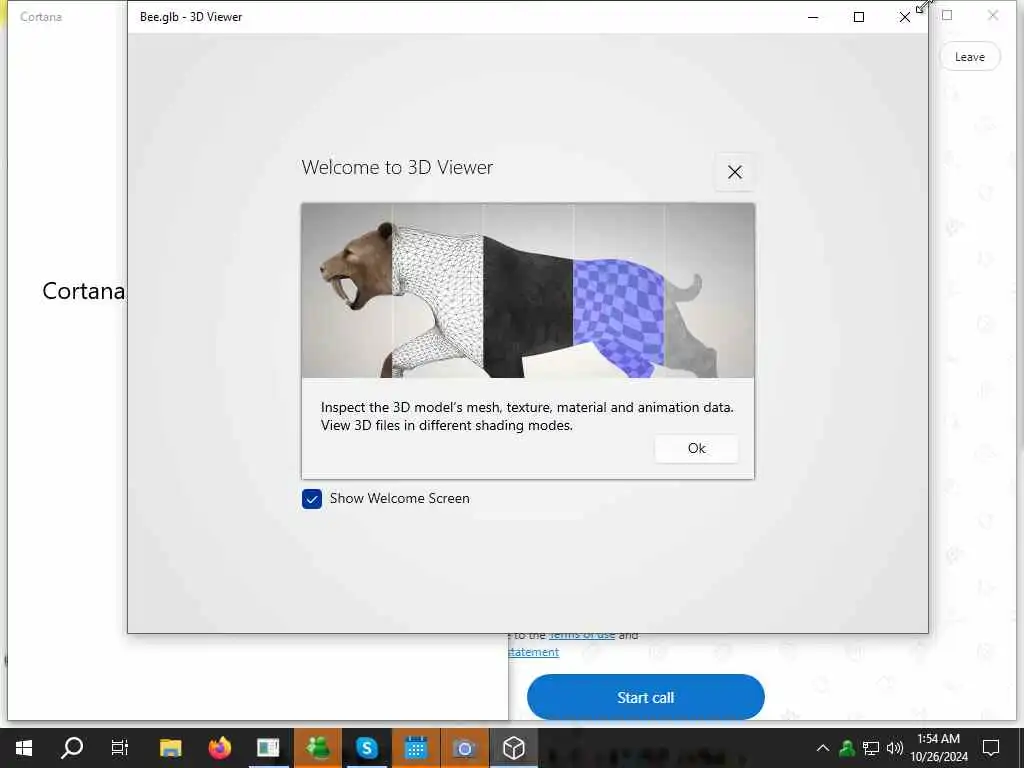Viewport: 1024px width, 768px height.
Task: Open the green people app on the taskbar
Action: [x=317, y=748]
